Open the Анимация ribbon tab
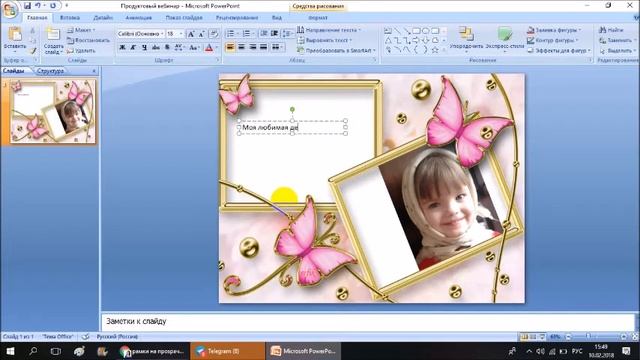Screen dimensions: 640x360 coord(138,18)
